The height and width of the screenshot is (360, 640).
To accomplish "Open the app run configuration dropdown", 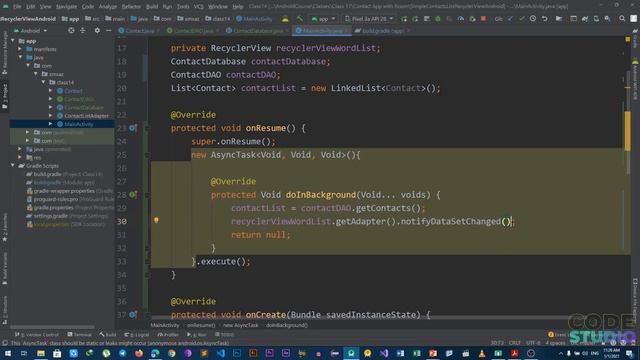I will coord(323,19).
